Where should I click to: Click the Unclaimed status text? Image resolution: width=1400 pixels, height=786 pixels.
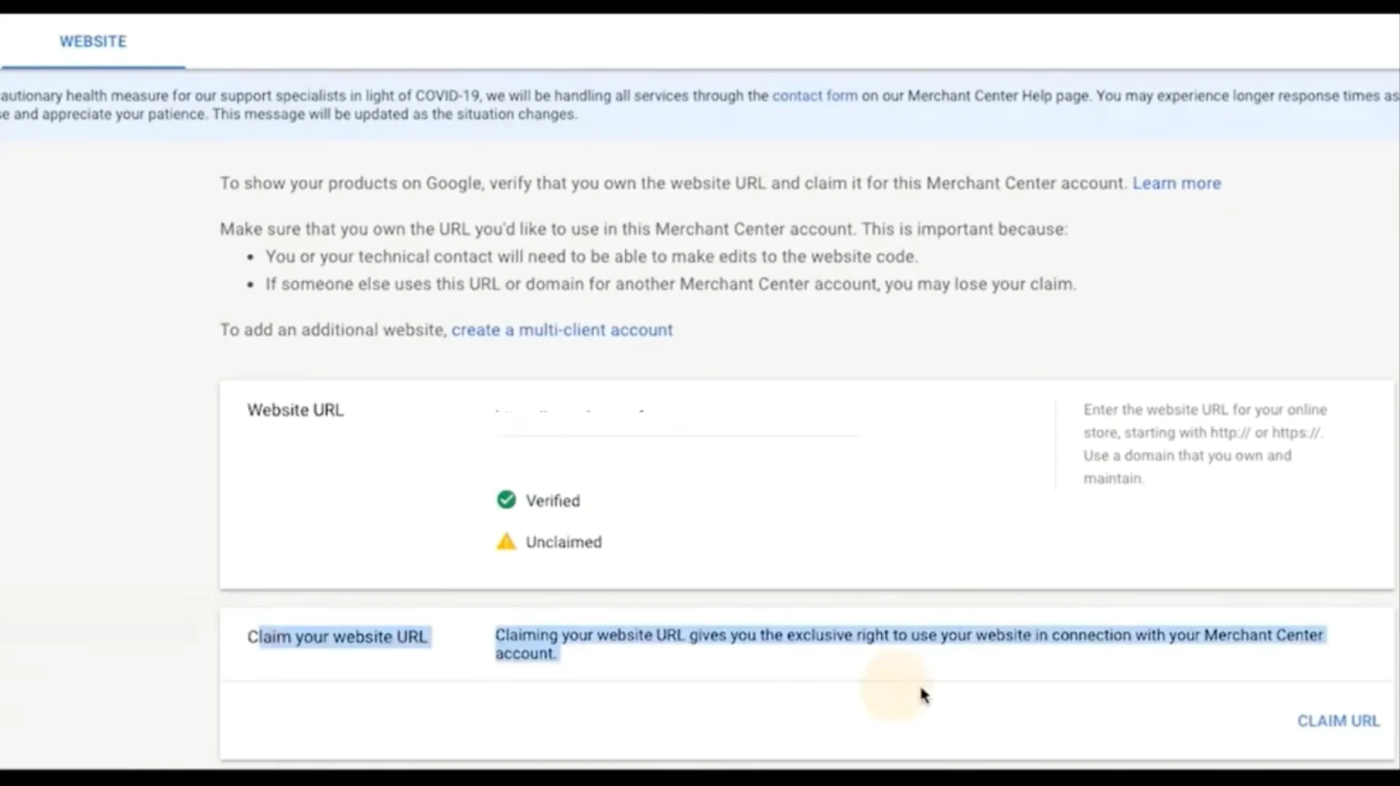coord(564,542)
